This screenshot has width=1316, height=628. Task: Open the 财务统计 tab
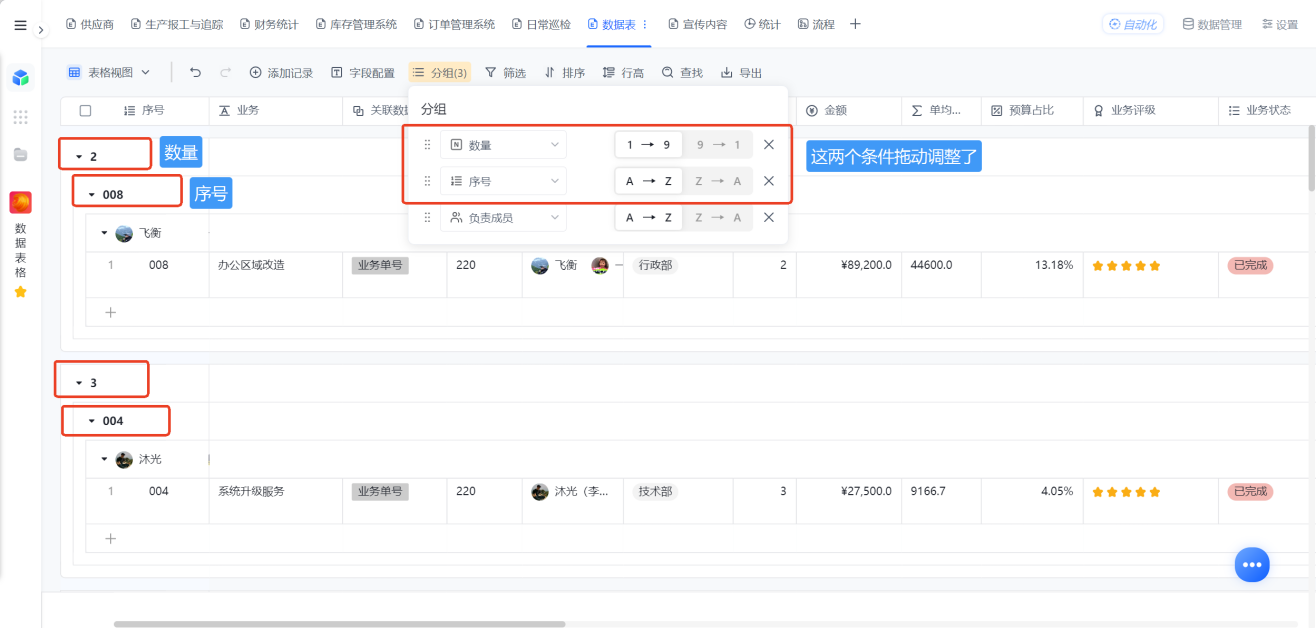click(270, 24)
